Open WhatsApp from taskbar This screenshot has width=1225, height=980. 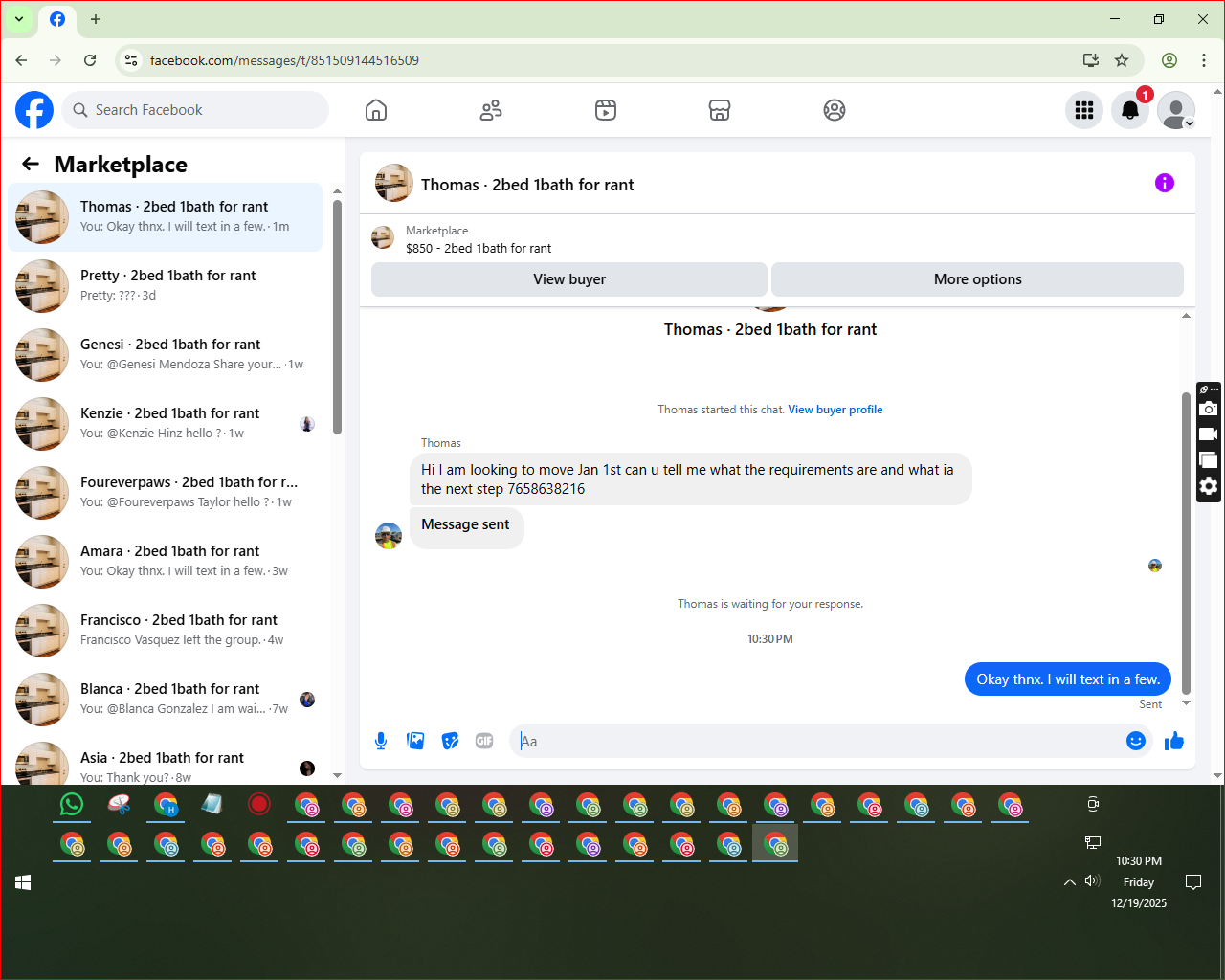point(72,805)
